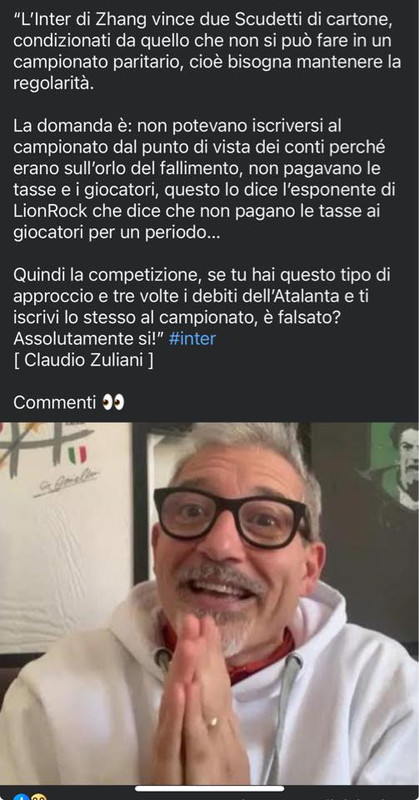
Task: Tap the blue Like reaction icon
Action: pos(20,797)
